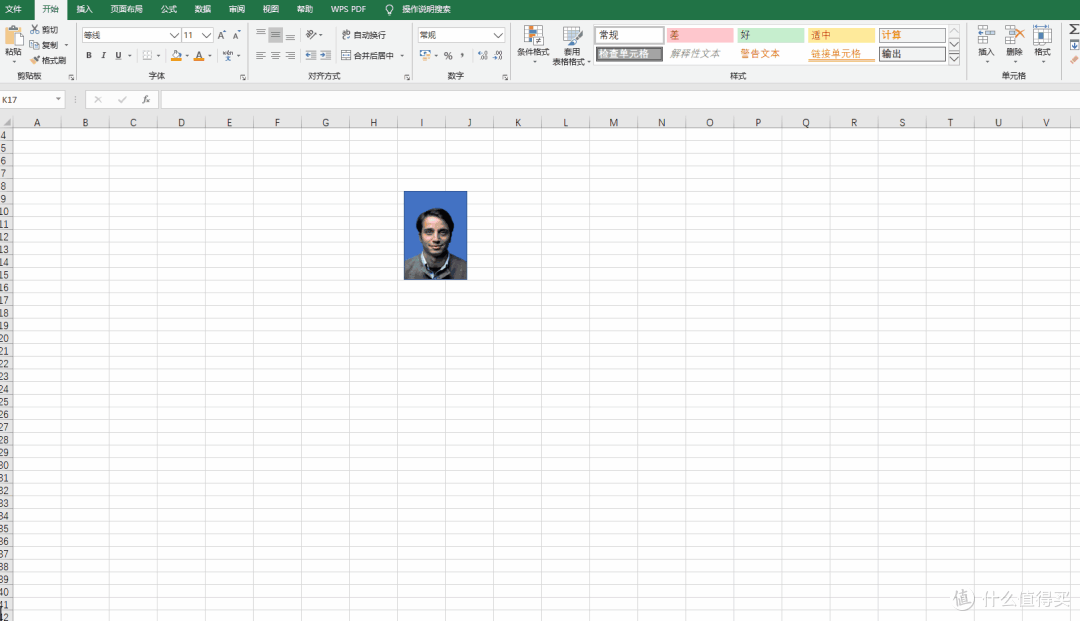Click the Paste (粘贴) clipboard icon

click(x=13, y=36)
